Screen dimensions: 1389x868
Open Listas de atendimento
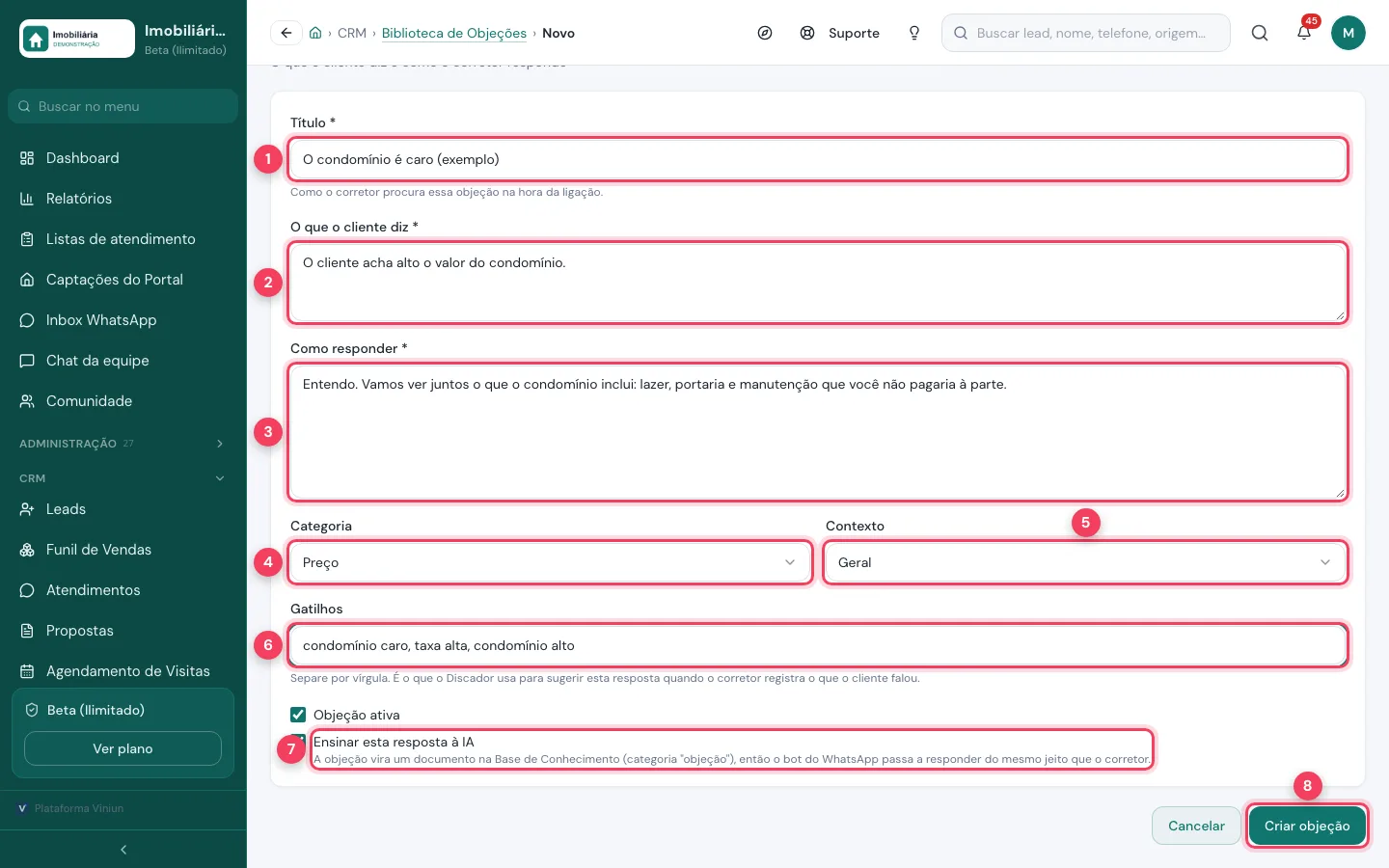coord(123,239)
